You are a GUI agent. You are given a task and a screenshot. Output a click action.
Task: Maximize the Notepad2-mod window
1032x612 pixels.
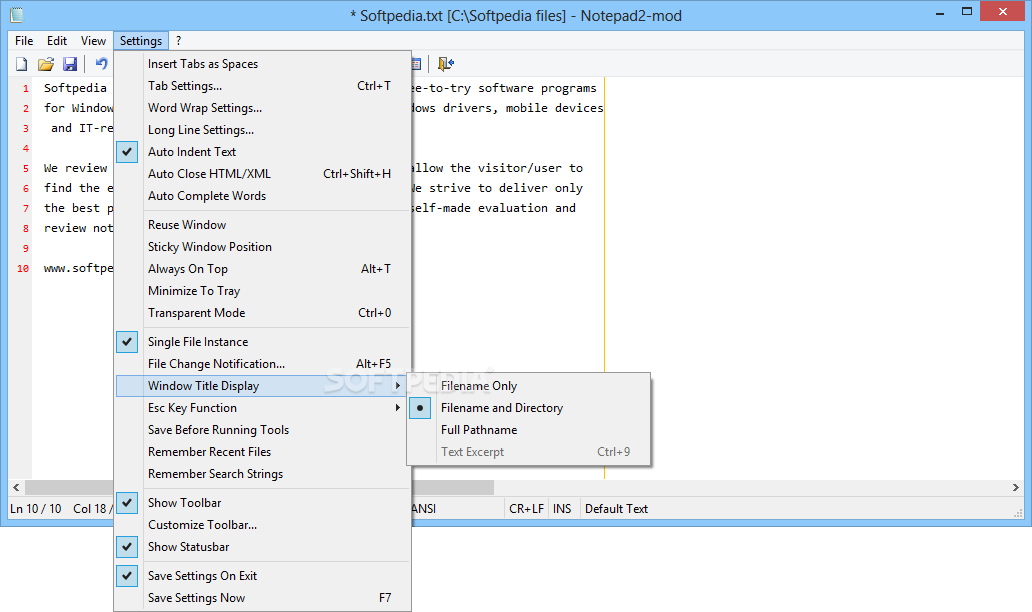tap(967, 12)
